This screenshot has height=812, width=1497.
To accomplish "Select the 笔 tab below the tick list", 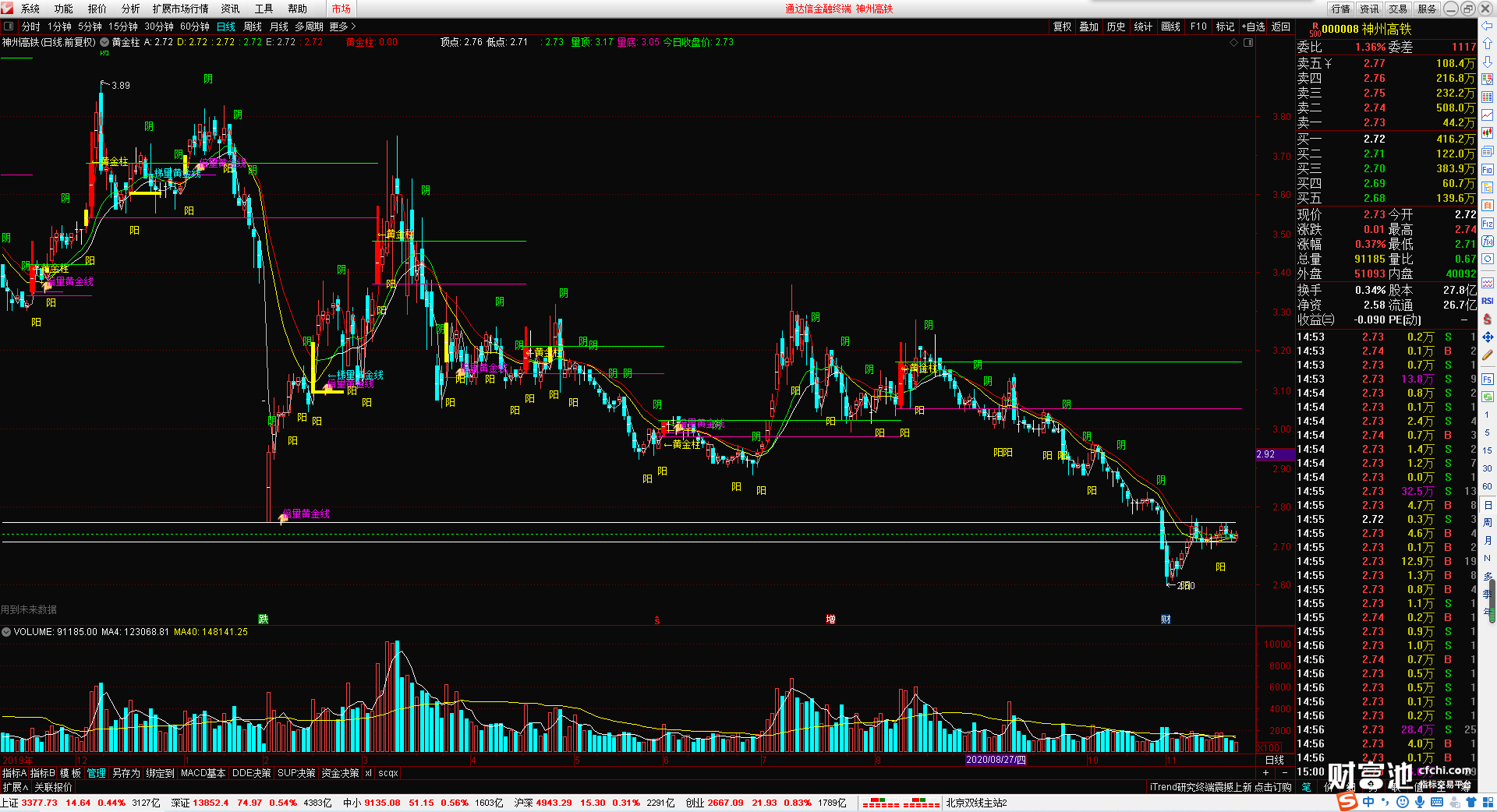I will tap(1306, 787).
